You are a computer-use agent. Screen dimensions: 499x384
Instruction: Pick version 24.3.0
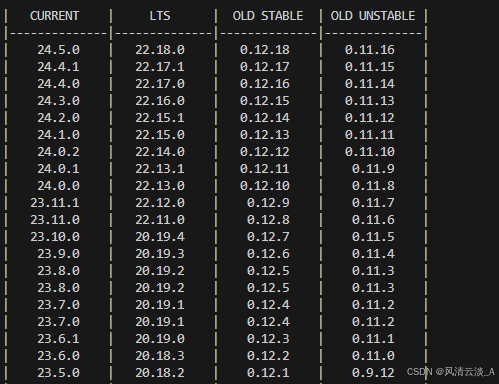click(58, 101)
